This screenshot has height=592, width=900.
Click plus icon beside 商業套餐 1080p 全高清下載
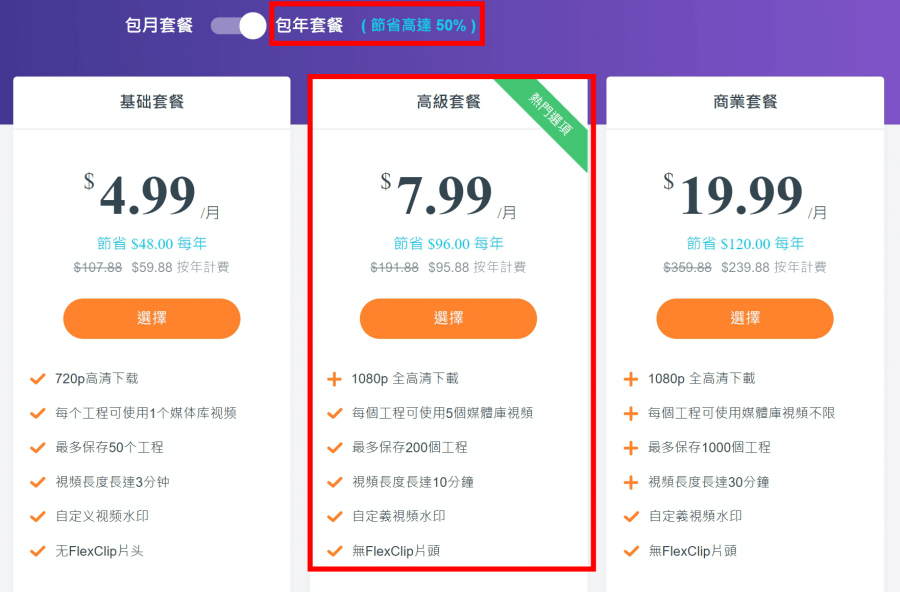tap(631, 379)
